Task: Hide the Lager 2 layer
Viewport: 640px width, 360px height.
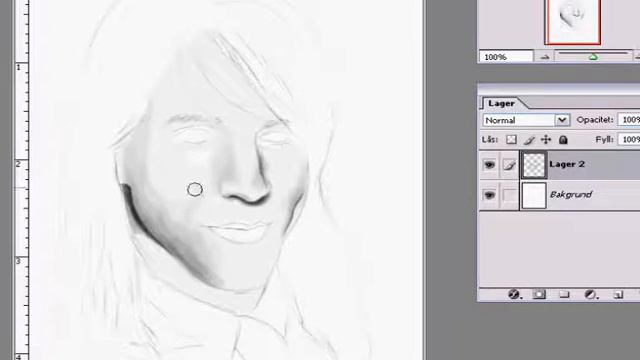Action: tap(489, 164)
